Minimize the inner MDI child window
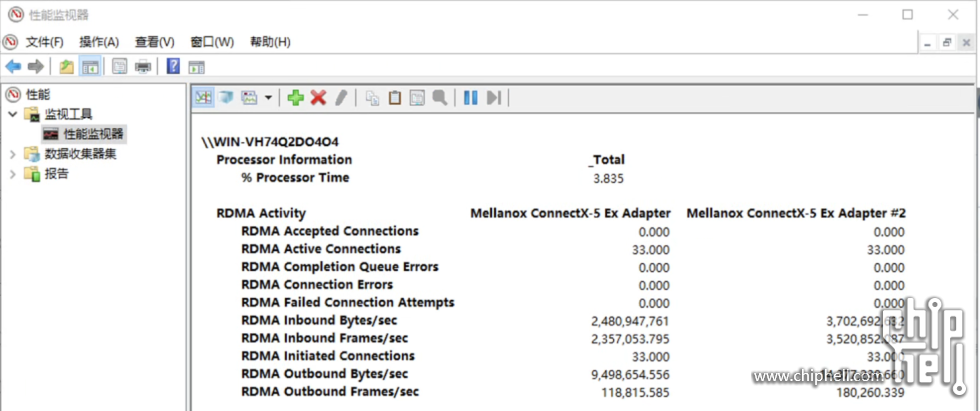The height and width of the screenshot is (411, 980). click(927, 42)
